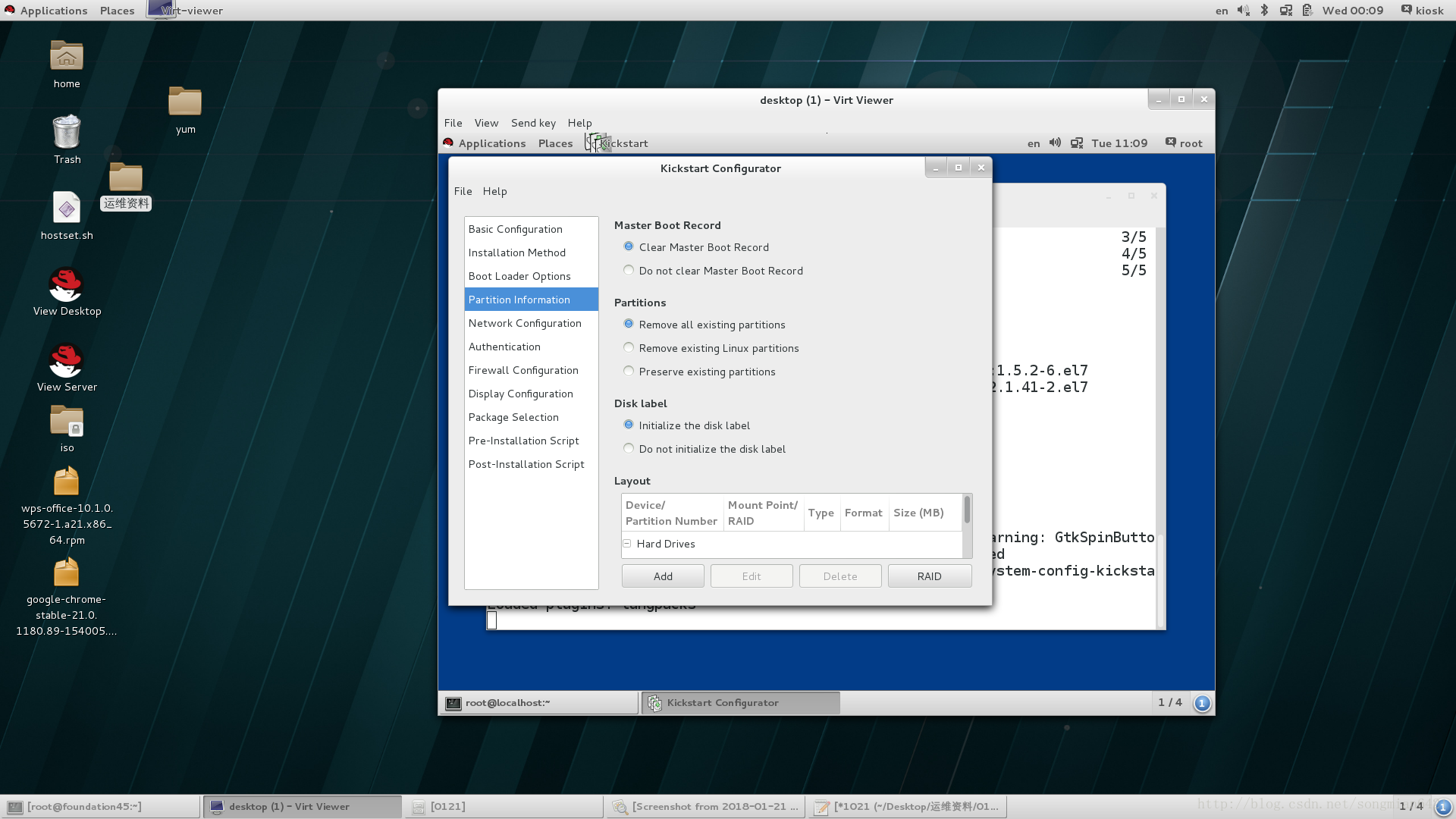The width and height of the screenshot is (1456, 819).
Task: Select Clear Master Boot Record option
Action: [x=629, y=246]
